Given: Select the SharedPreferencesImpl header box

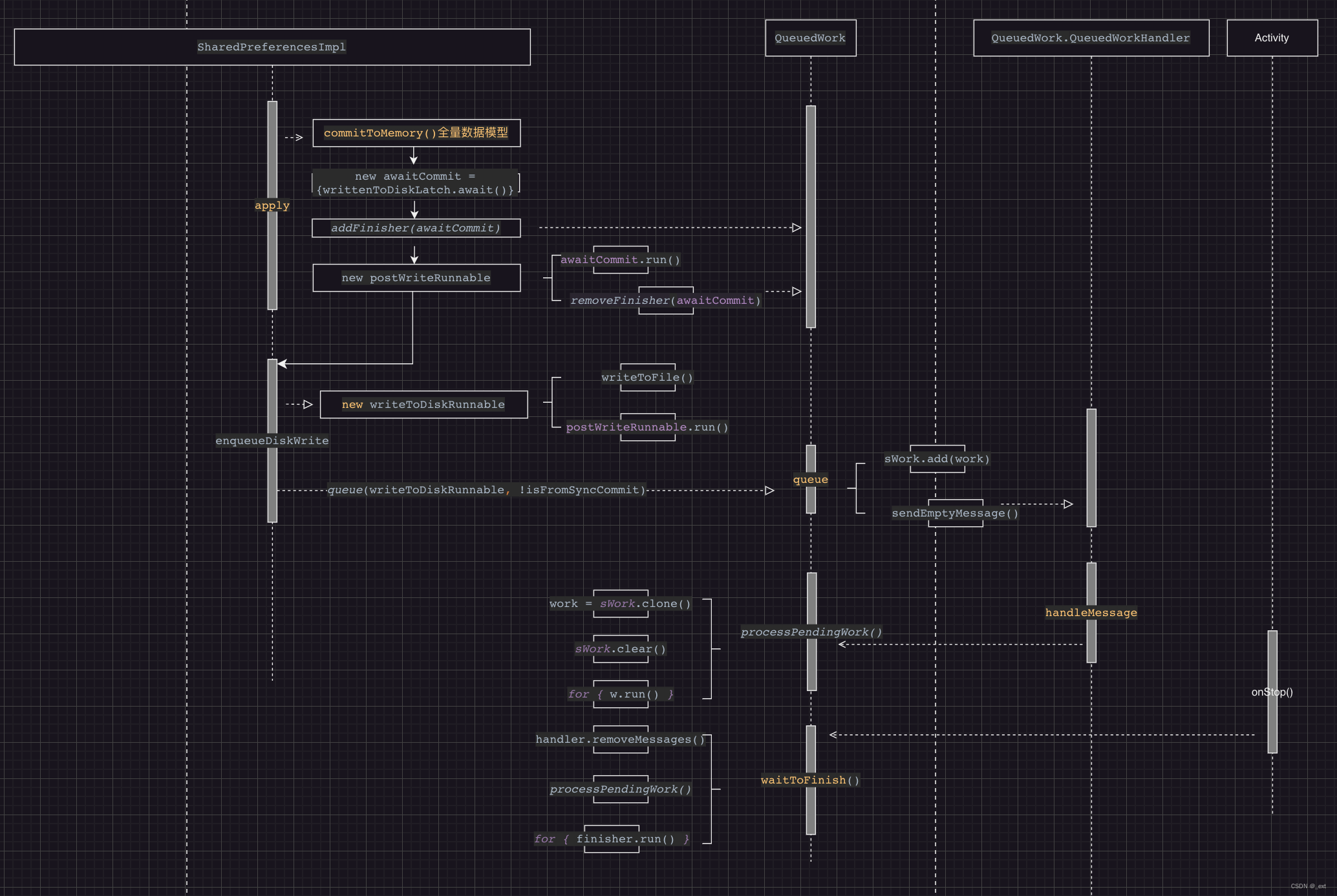Looking at the screenshot, I should point(272,47).
